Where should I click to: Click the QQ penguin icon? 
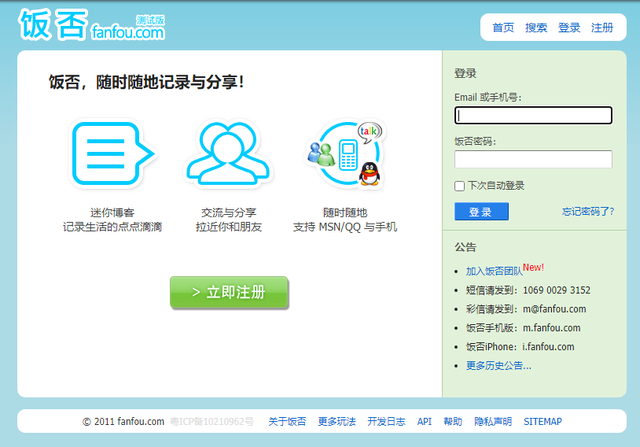click(x=370, y=174)
